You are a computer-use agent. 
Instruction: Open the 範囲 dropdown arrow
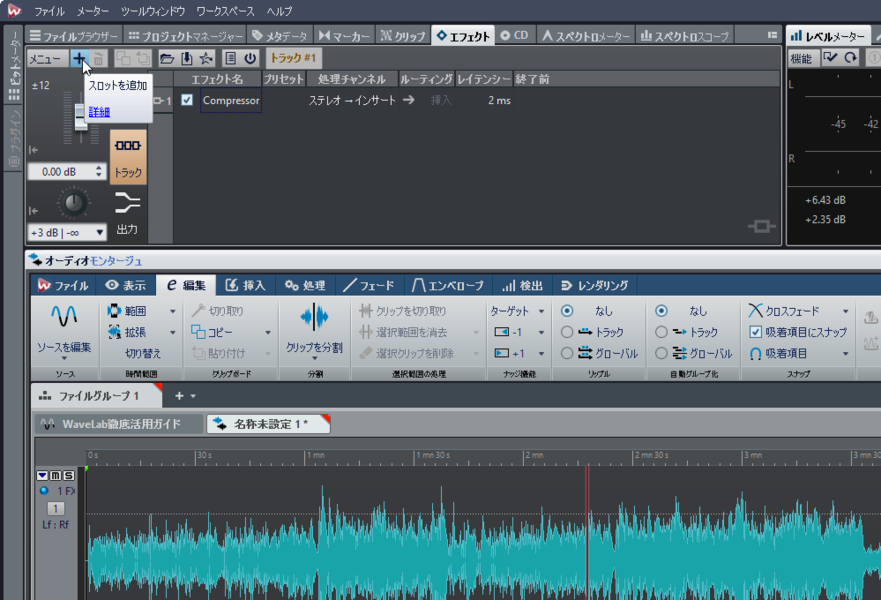[x=172, y=311]
